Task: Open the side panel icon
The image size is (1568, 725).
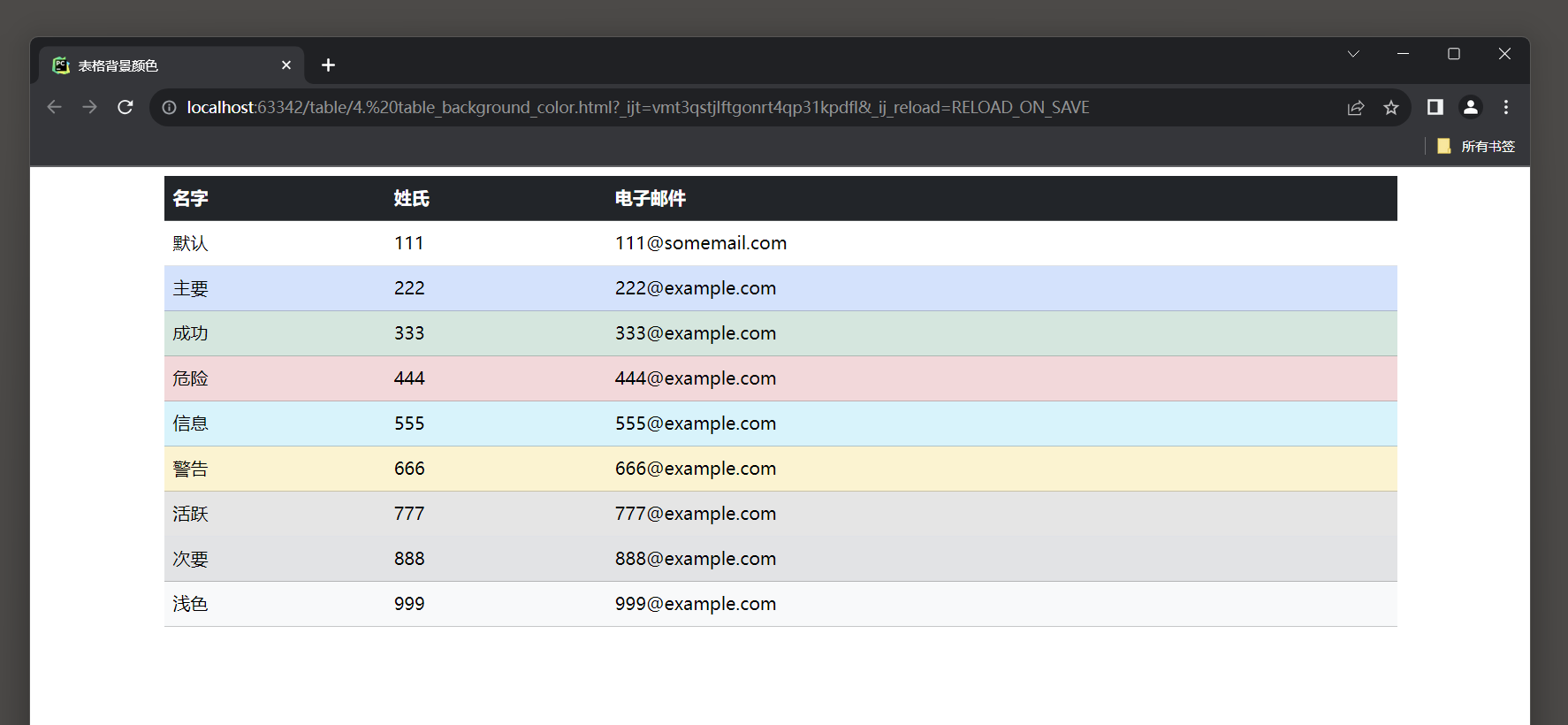Action: pyautogui.click(x=1435, y=107)
